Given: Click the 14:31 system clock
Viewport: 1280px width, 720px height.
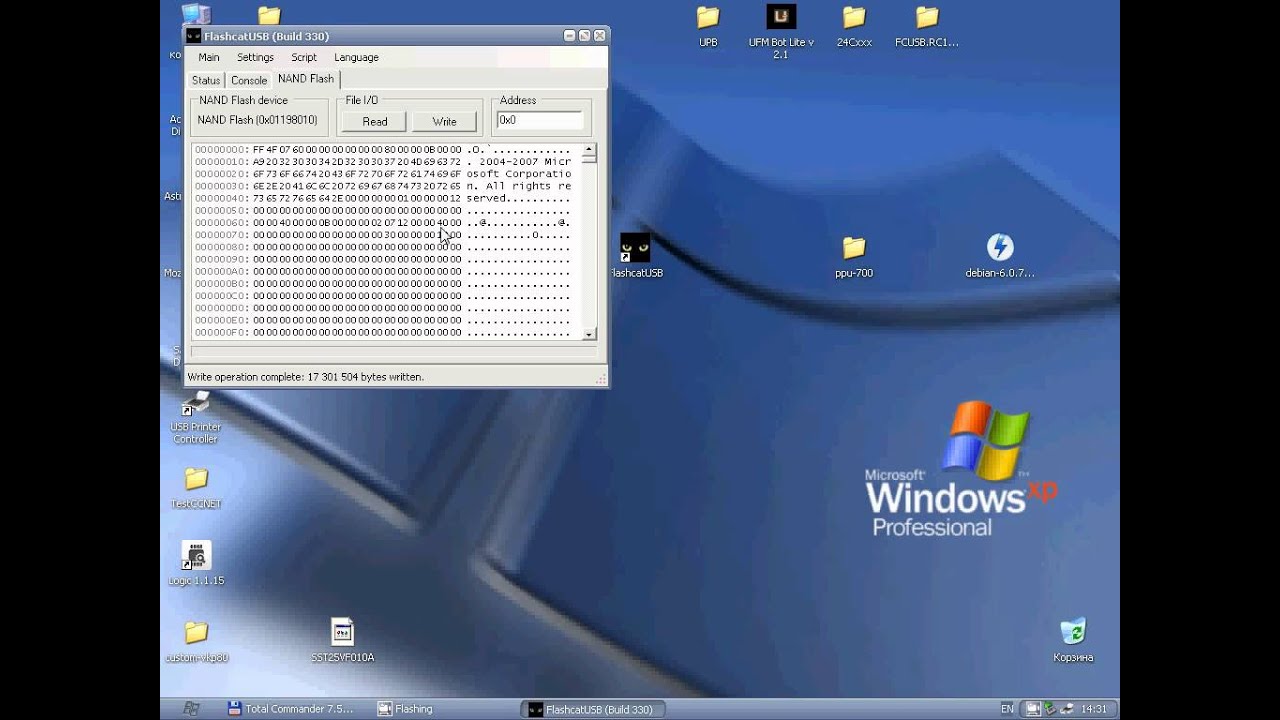Looking at the screenshot, I should [1094, 709].
